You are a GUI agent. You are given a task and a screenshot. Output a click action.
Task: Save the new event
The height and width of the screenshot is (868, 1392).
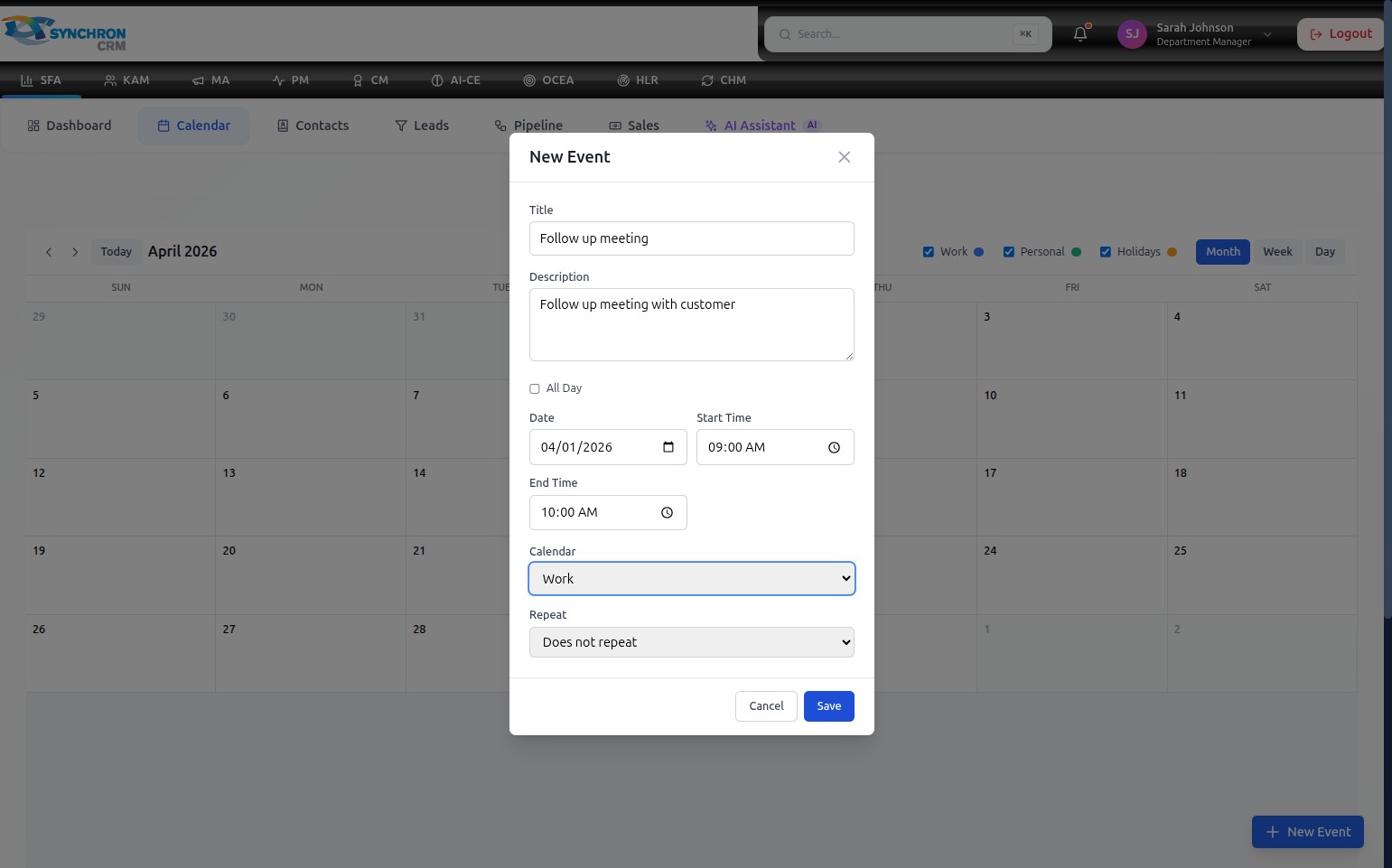point(829,706)
